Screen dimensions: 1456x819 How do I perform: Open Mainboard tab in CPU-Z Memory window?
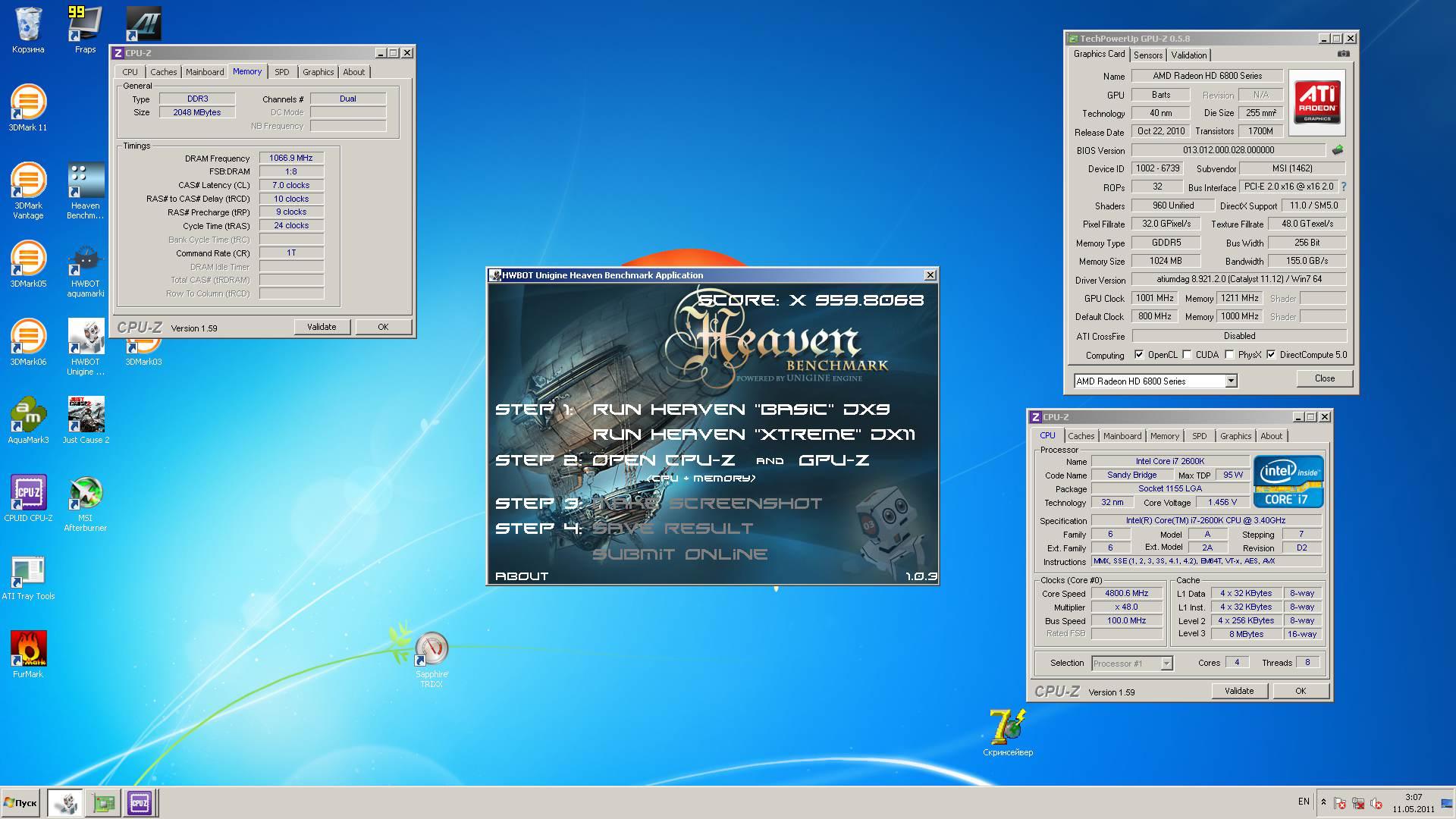point(205,72)
